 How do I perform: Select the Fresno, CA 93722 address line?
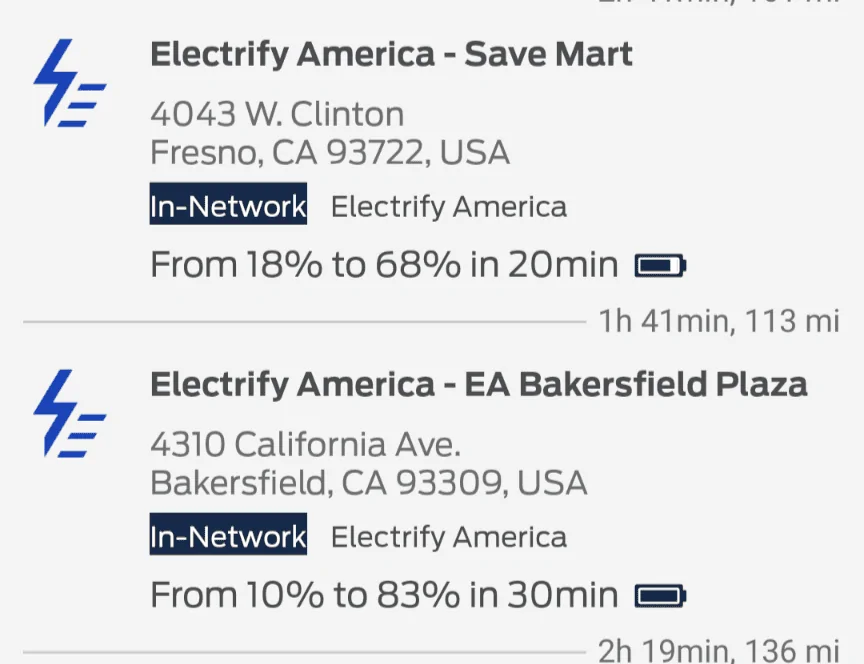click(330, 153)
